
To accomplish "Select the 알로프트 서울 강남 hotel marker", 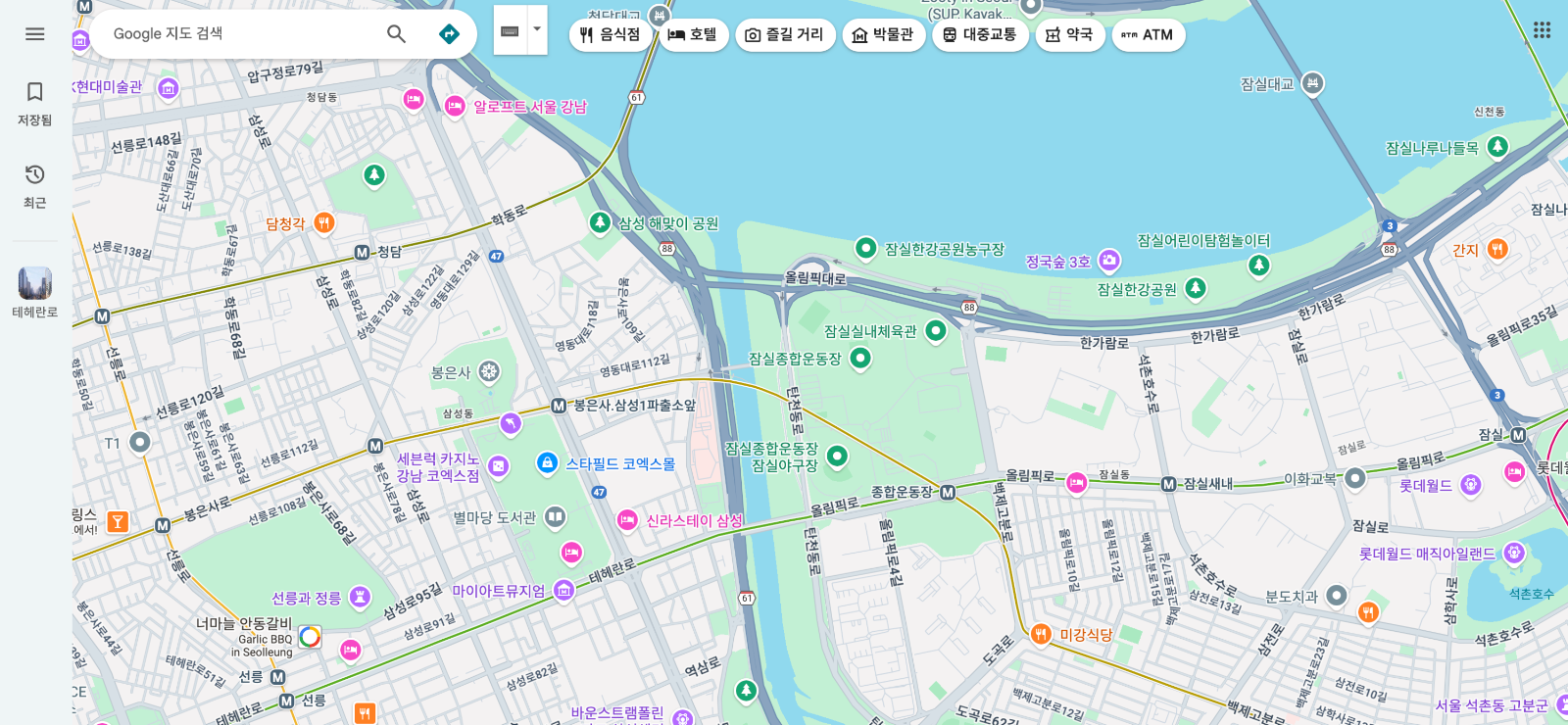I will point(455,106).
